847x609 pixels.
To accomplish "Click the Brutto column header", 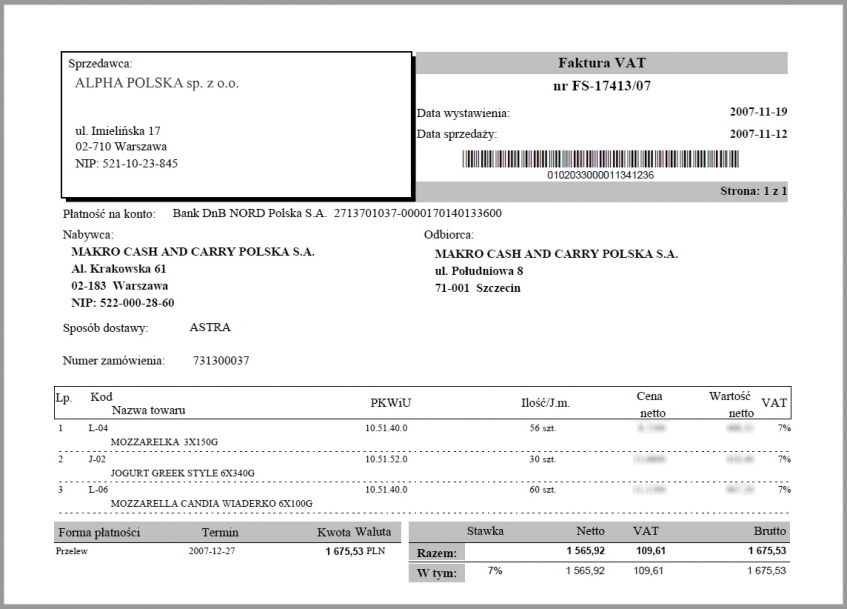I will pyautogui.click(x=770, y=531).
